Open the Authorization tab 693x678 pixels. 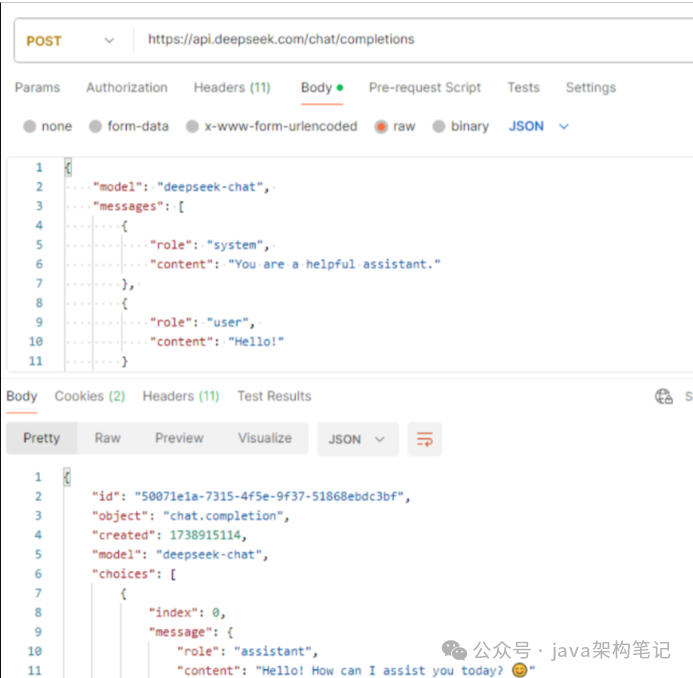(127, 88)
